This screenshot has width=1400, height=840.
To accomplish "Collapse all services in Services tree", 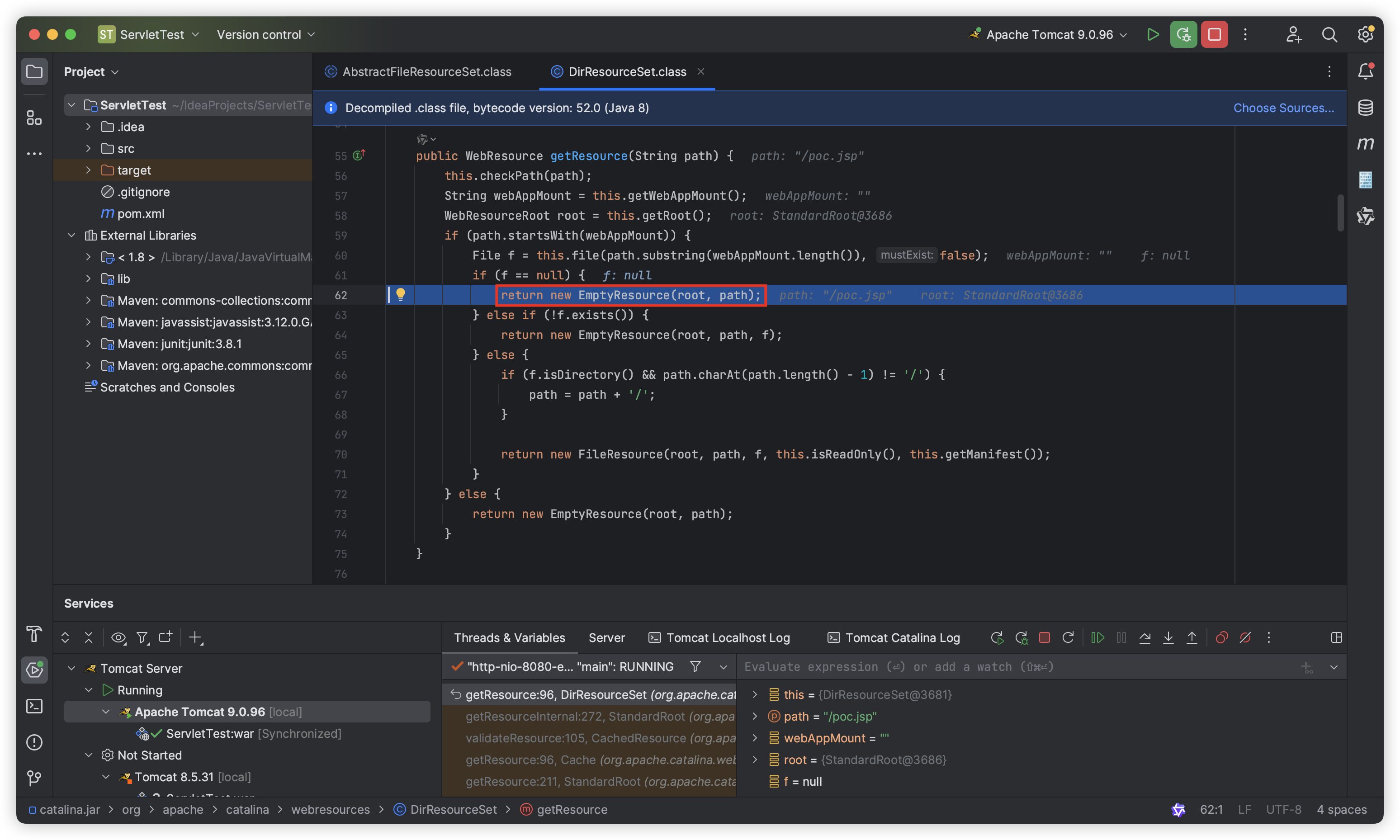I will click(89, 638).
